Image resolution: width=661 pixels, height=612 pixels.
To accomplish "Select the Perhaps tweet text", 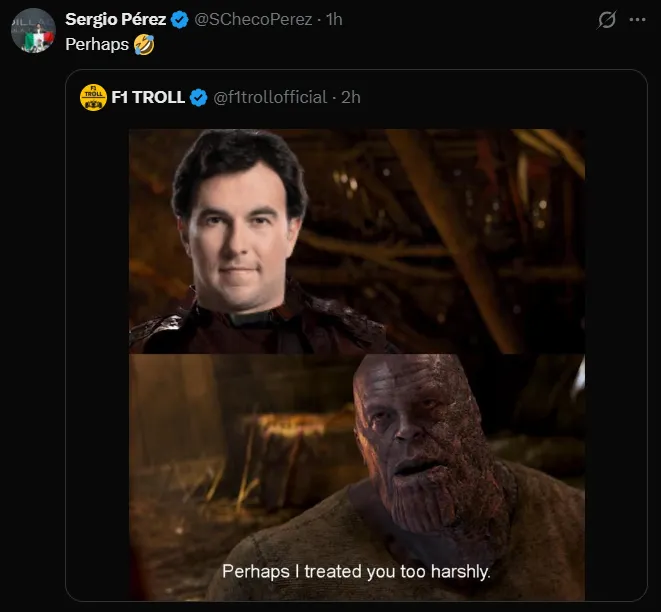I will [x=96, y=45].
